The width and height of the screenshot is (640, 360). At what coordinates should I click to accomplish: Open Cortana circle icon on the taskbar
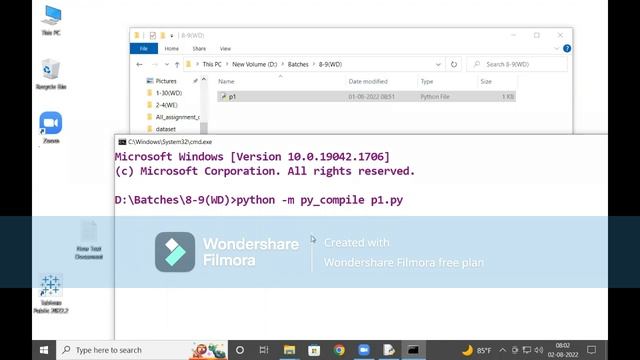click(x=240, y=350)
